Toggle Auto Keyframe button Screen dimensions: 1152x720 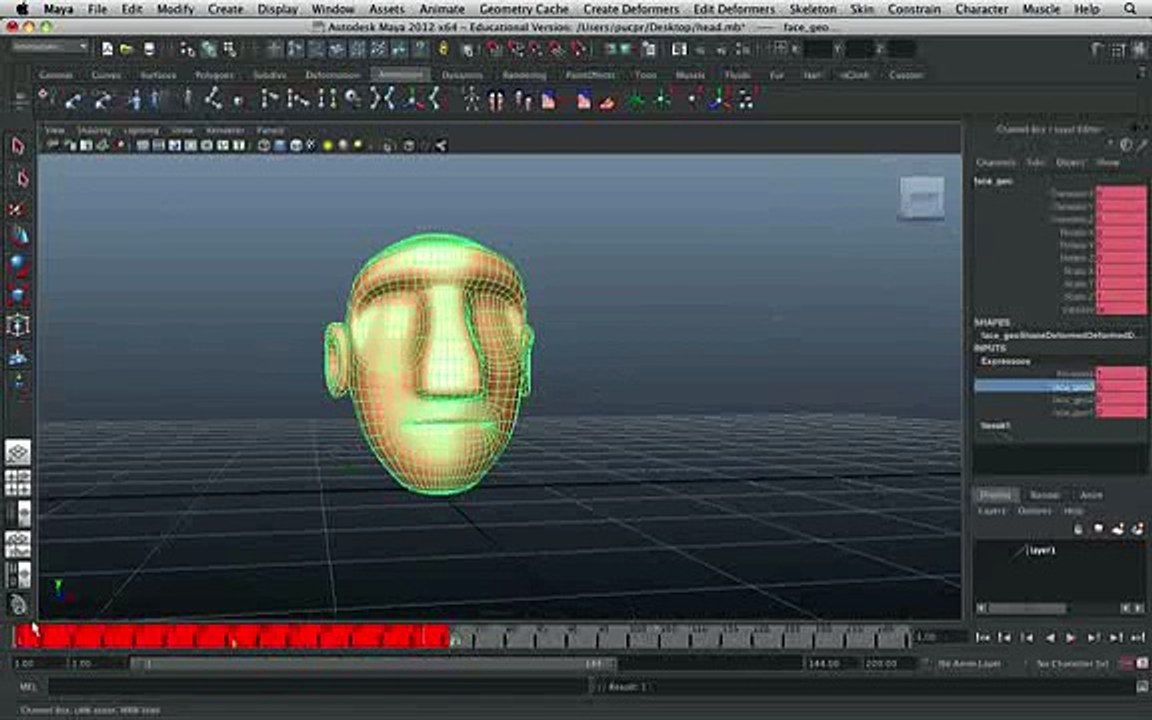[x=1126, y=663]
